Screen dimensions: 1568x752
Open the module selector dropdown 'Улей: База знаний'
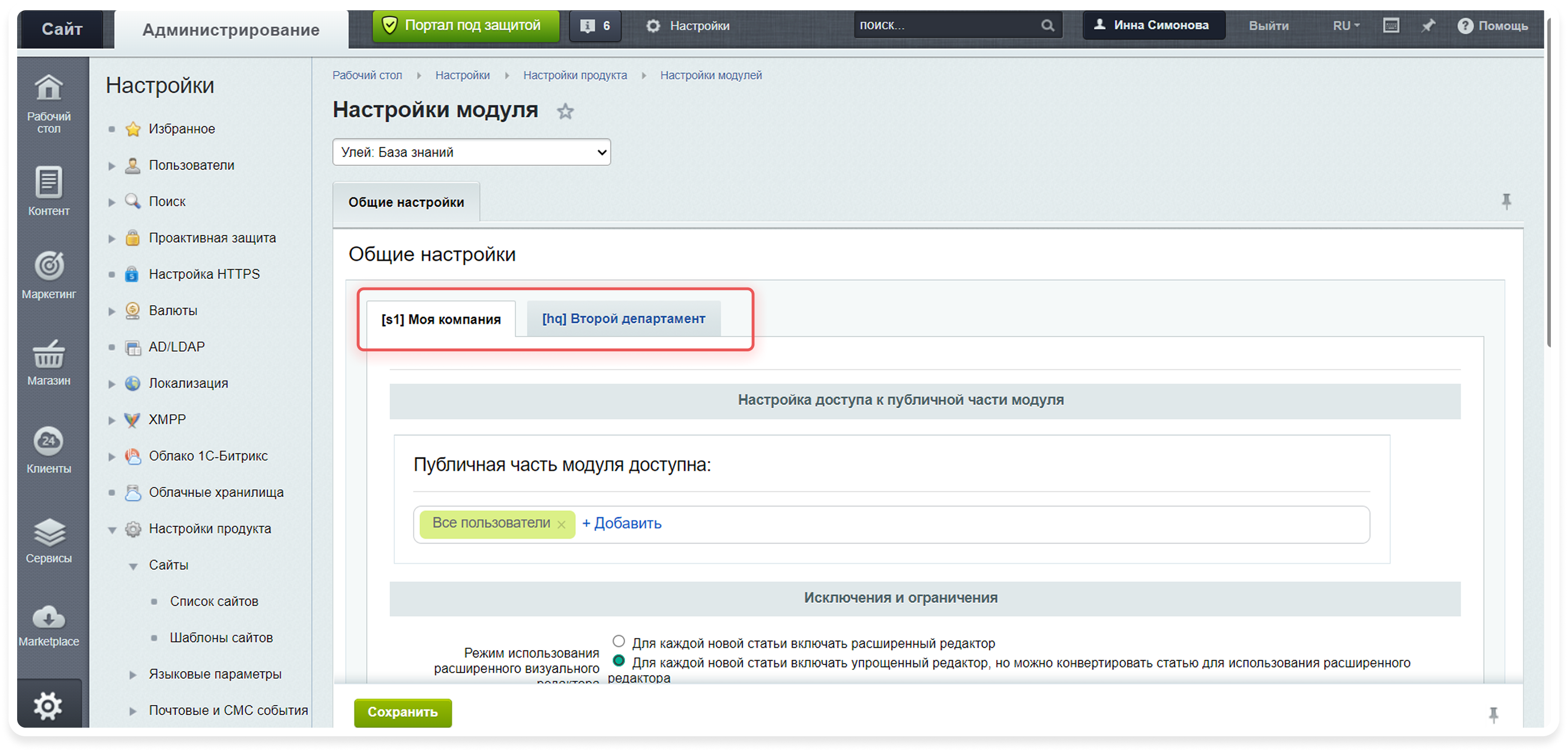[x=471, y=152]
